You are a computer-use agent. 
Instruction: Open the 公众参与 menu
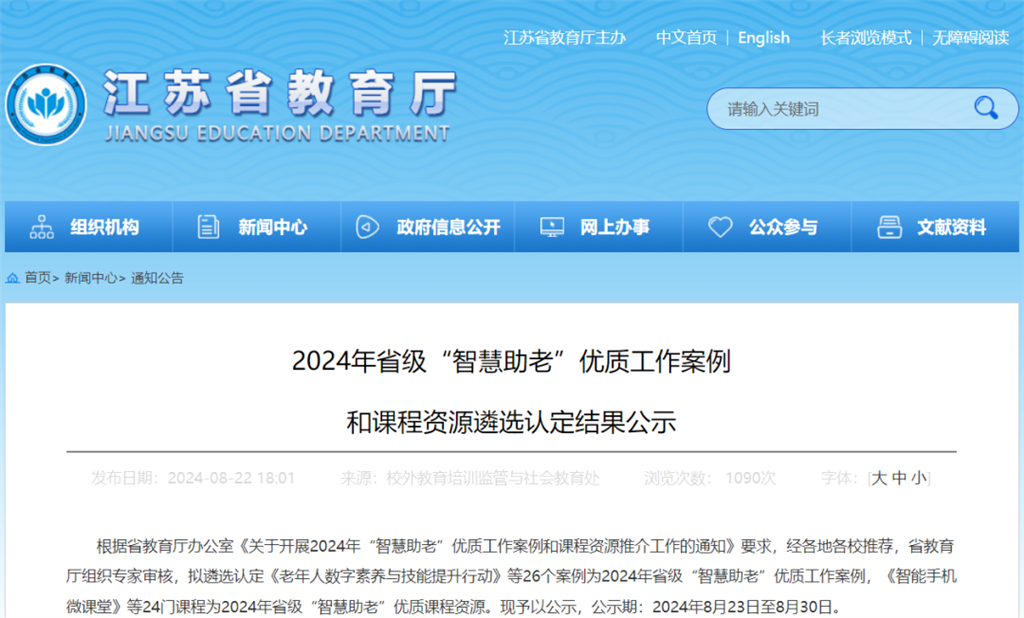[x=767, y=227]
